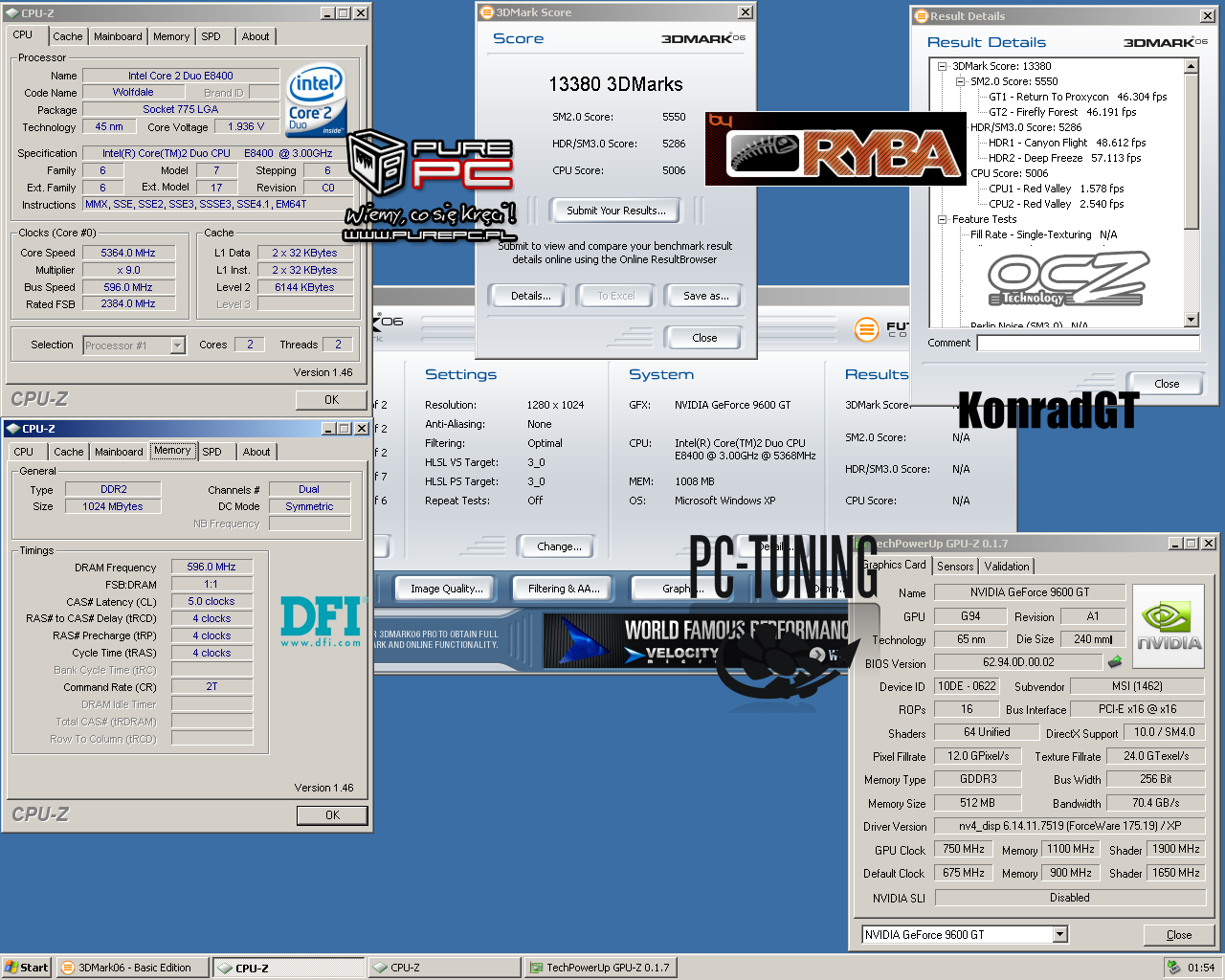Screen dimensions: 1225x980
Task: Click the Intel Core 2 Duo logo
Action: 317,100
